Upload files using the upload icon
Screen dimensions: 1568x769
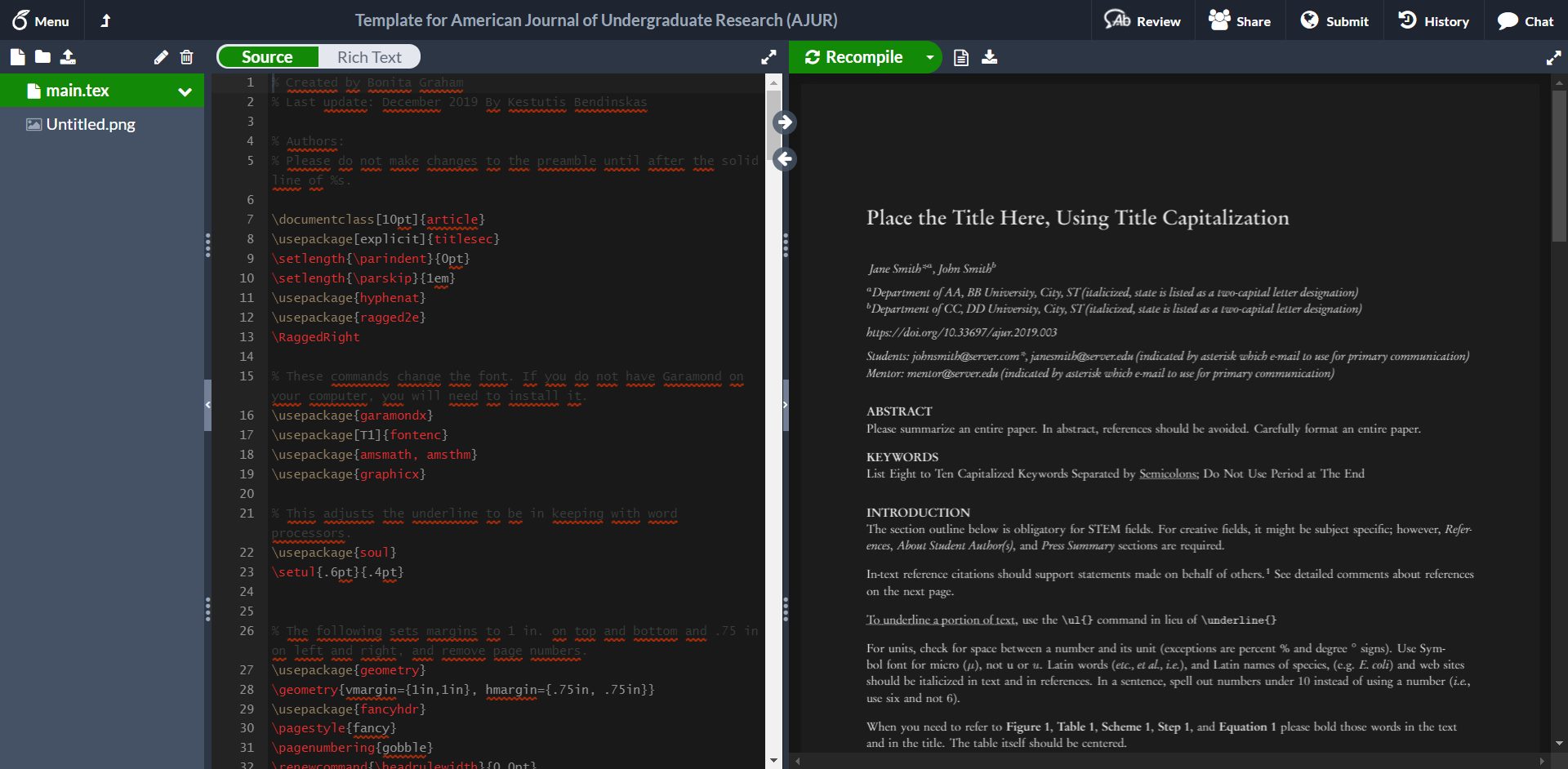(69, 57)
